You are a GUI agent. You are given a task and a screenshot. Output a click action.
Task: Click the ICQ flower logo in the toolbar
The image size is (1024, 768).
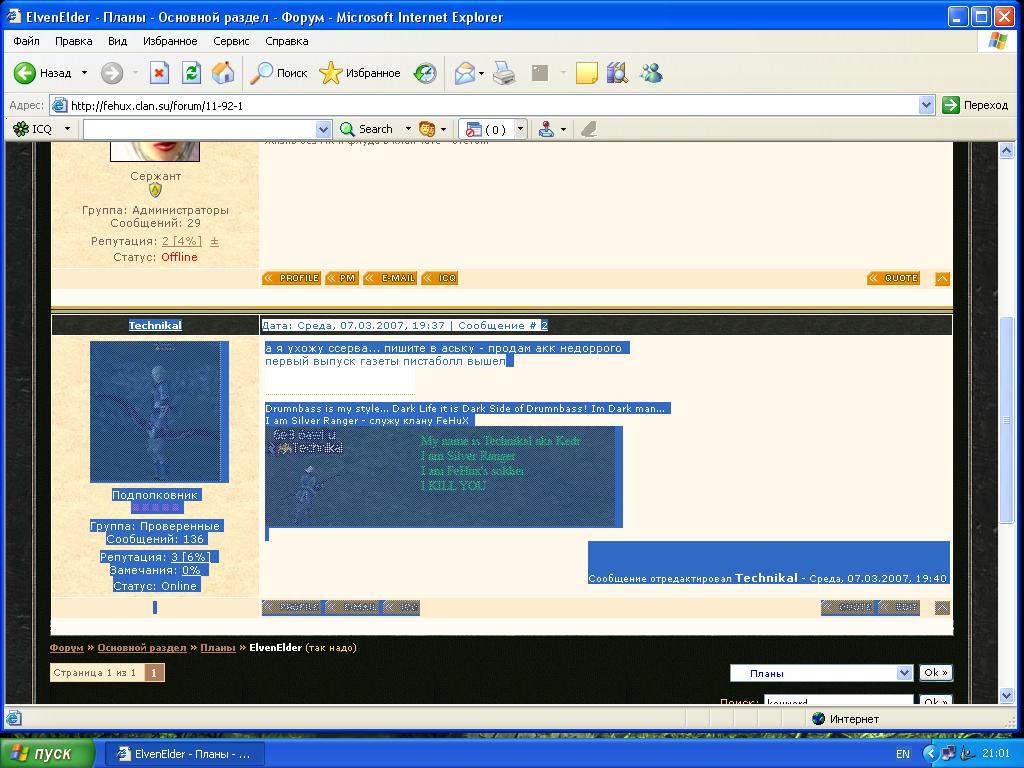point(21,129)
